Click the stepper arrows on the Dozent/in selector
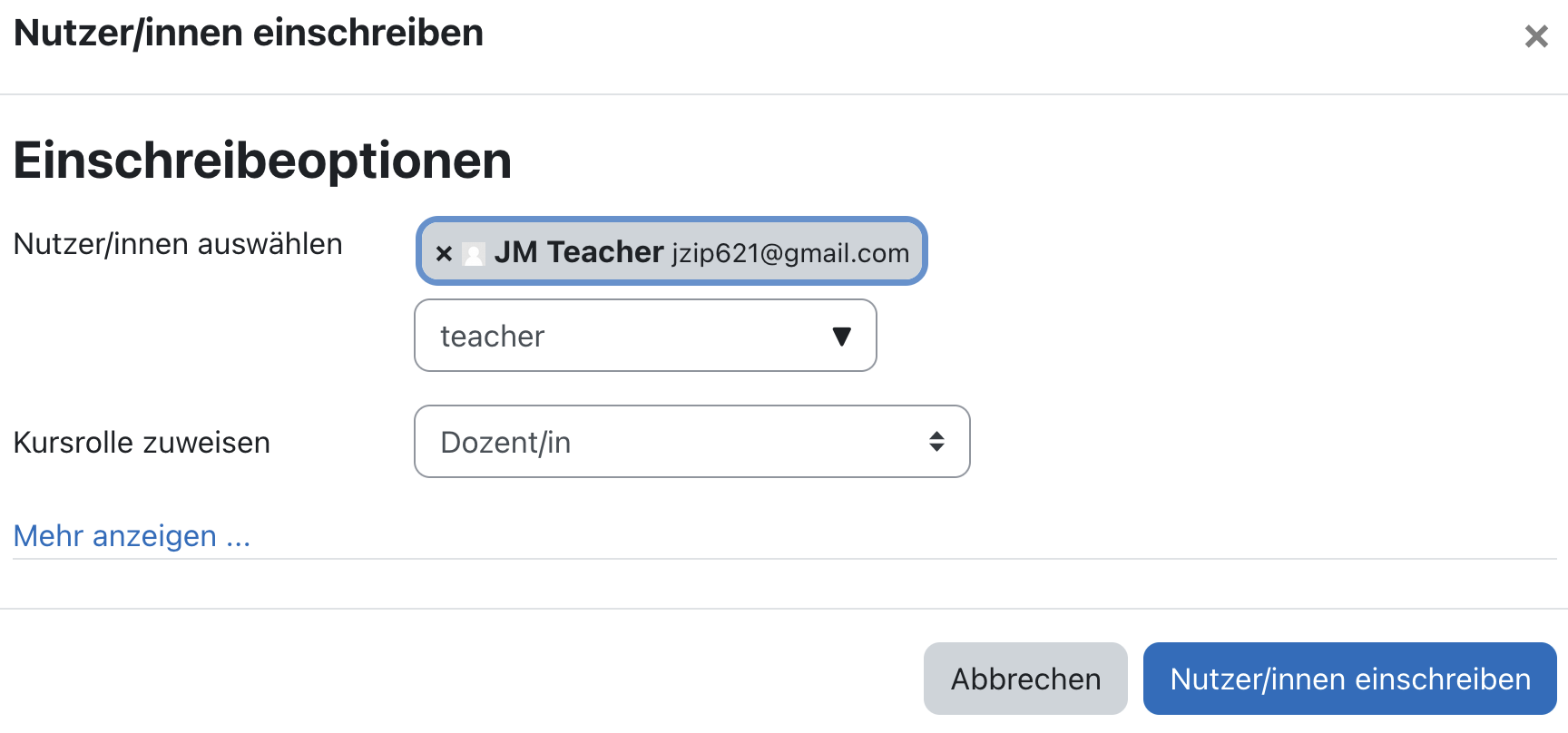This screenshot has width=1568, height=733. coord(938,442)
